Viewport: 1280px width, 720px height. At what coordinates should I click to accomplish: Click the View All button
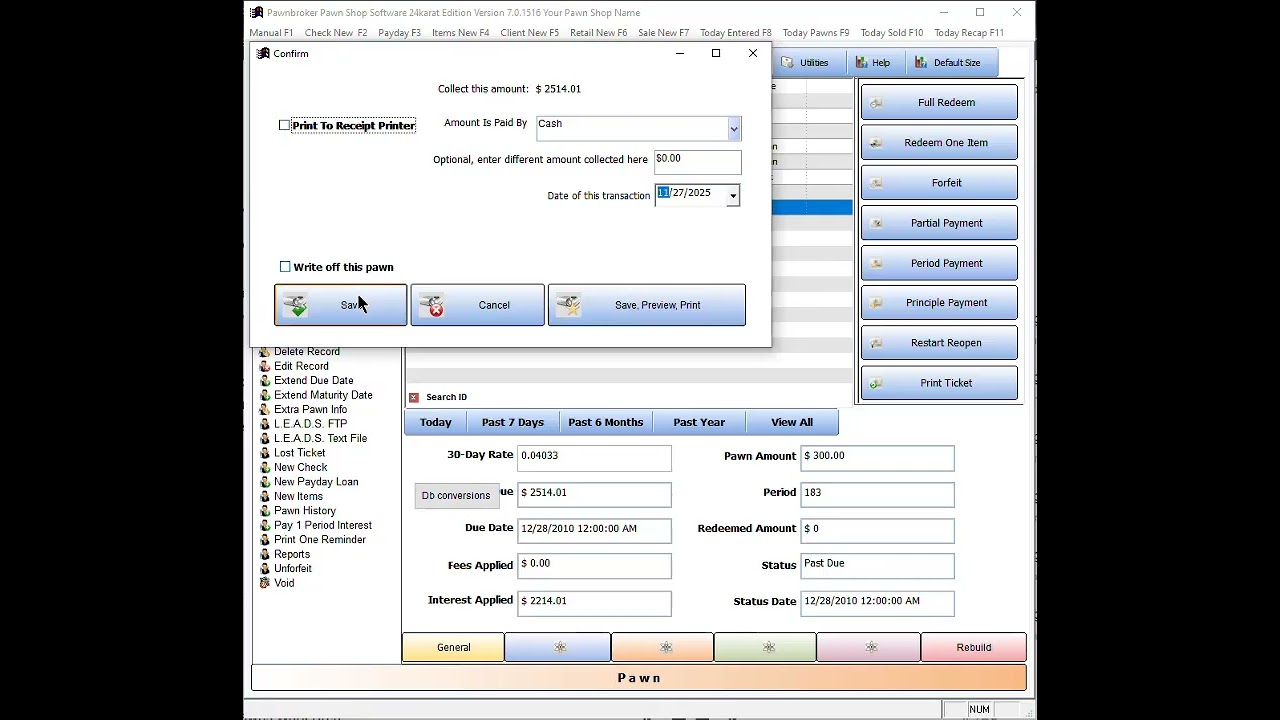(792, 422)
